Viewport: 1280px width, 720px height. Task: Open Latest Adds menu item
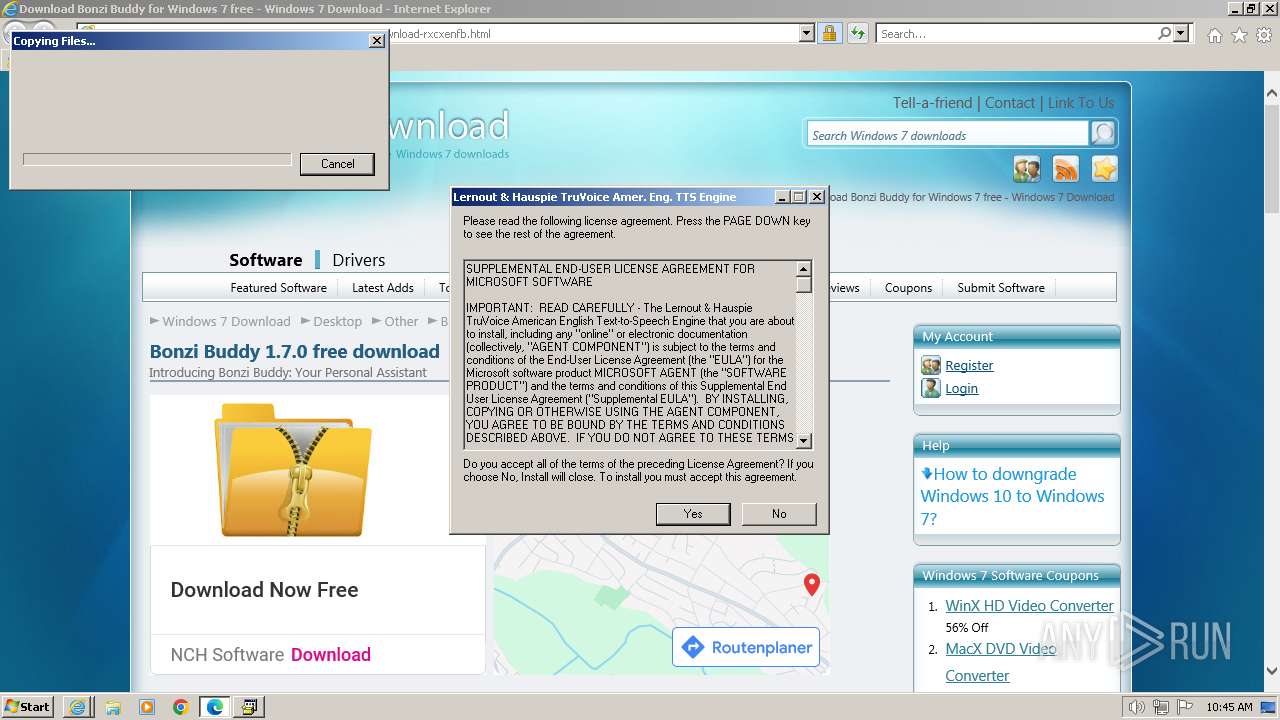(383, 288)
